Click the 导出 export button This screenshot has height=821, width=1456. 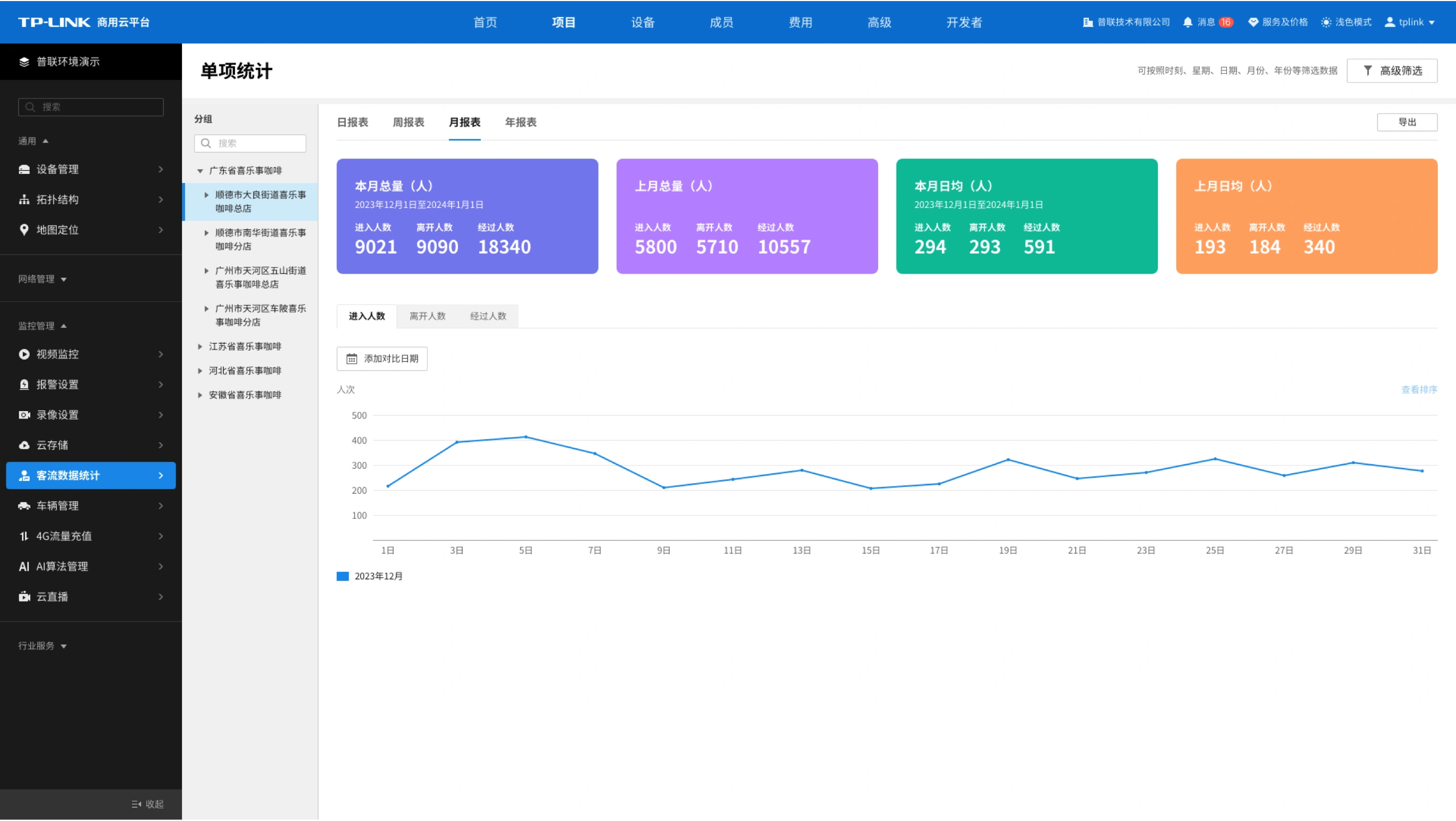pos(1407,122)
